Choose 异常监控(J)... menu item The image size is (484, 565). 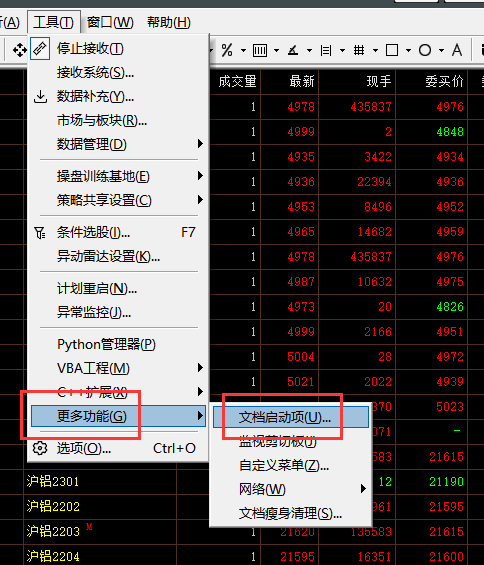pos(118,312)
